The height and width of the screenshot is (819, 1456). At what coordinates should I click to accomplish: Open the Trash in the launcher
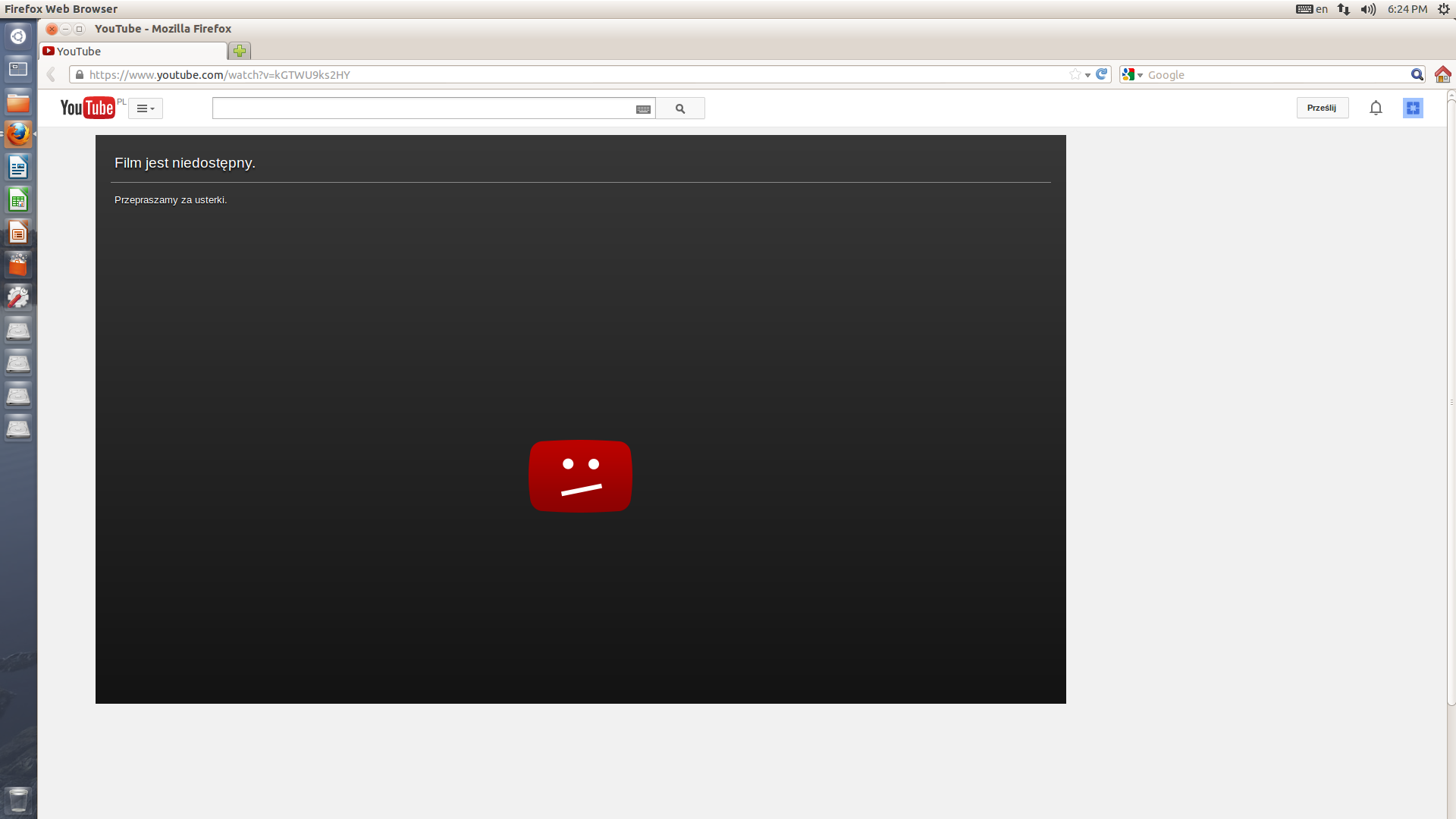pos(18,799)
